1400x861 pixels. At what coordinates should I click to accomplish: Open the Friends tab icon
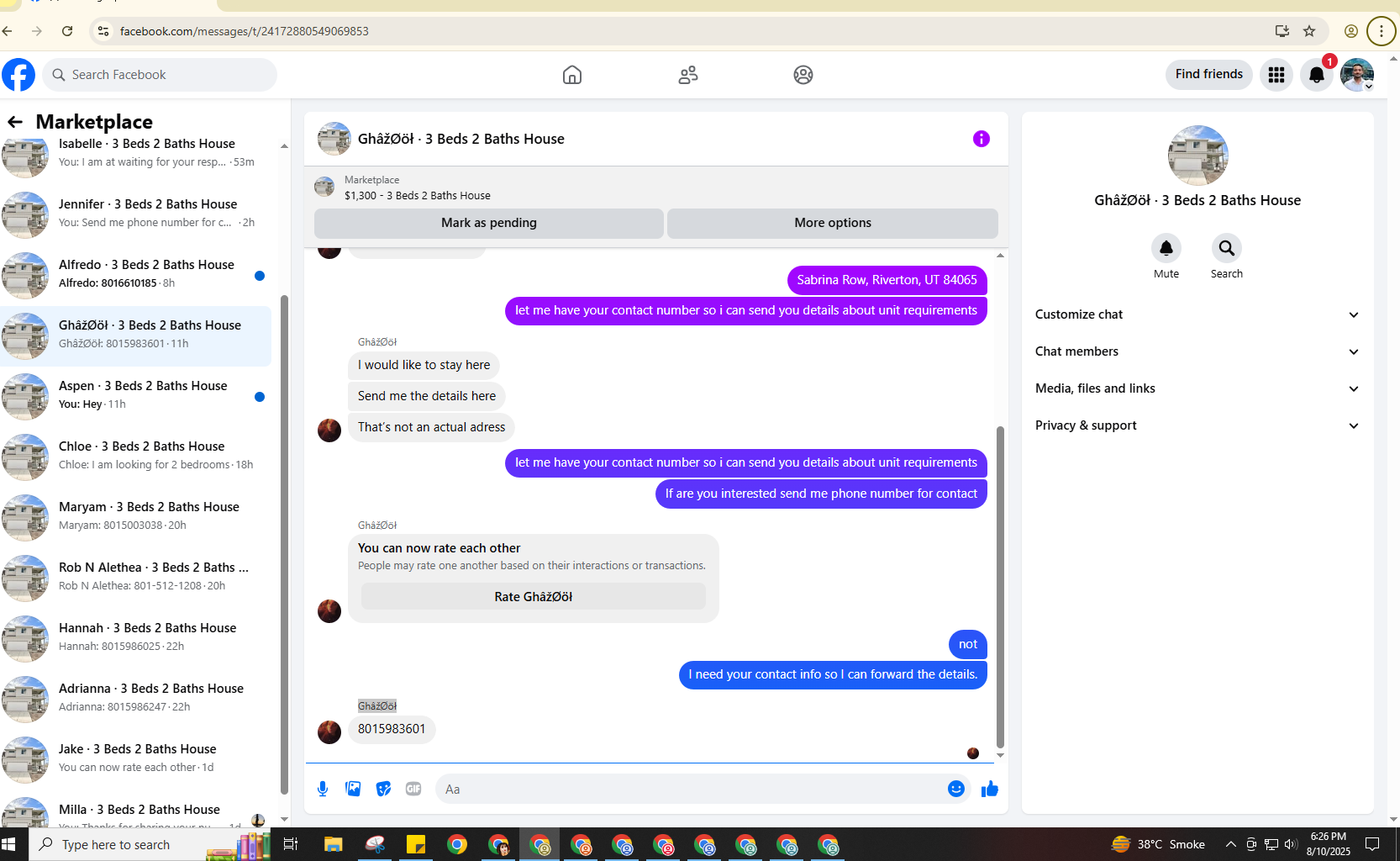tap(688, 75)
